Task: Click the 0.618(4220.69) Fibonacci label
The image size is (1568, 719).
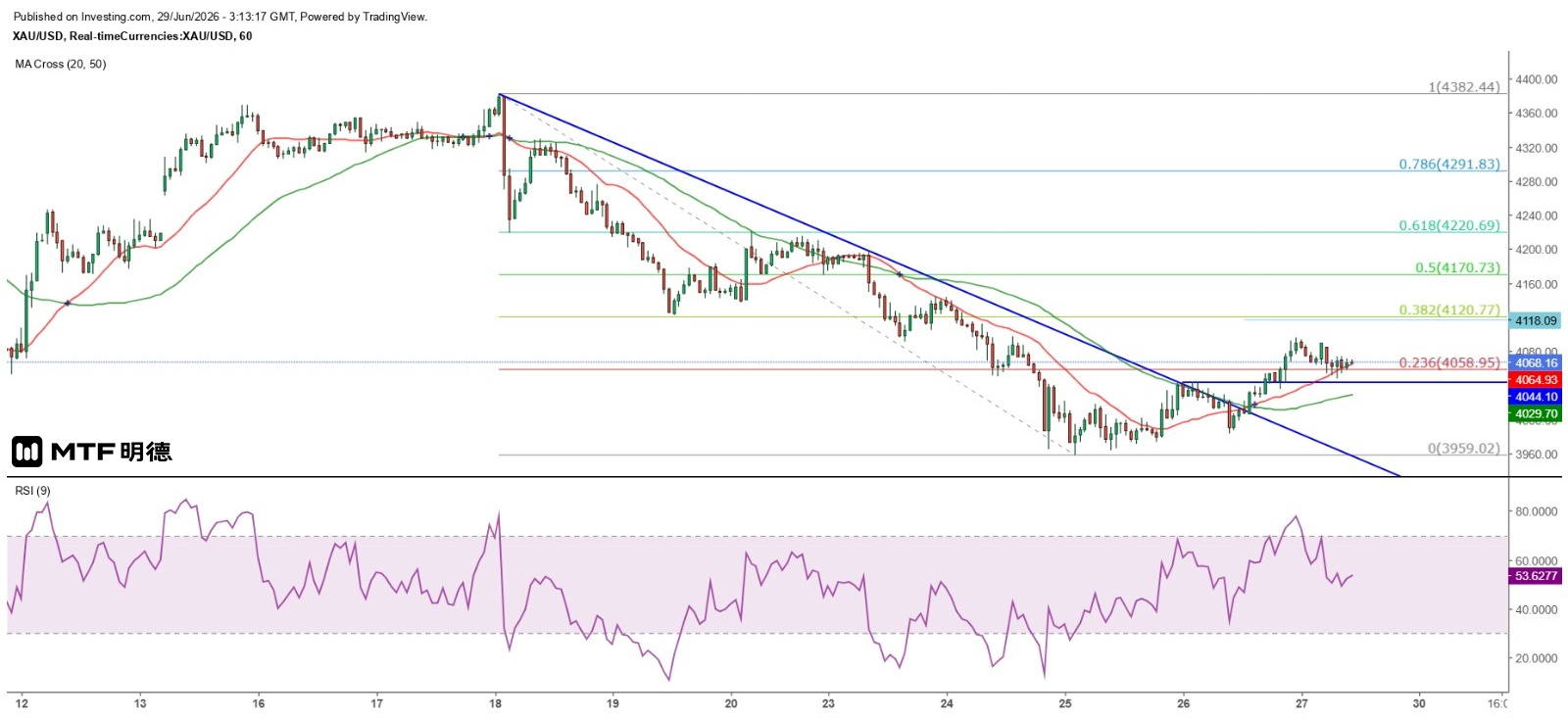Action: 1449,225
